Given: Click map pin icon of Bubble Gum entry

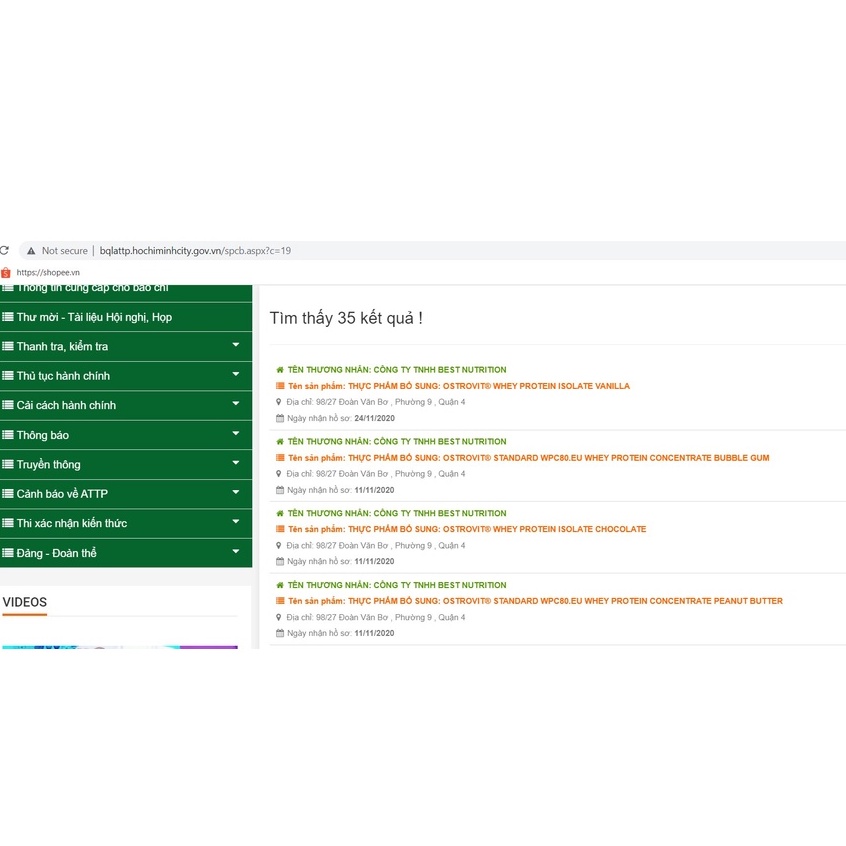Looking at the screenshot, I should tap(280, 474).
